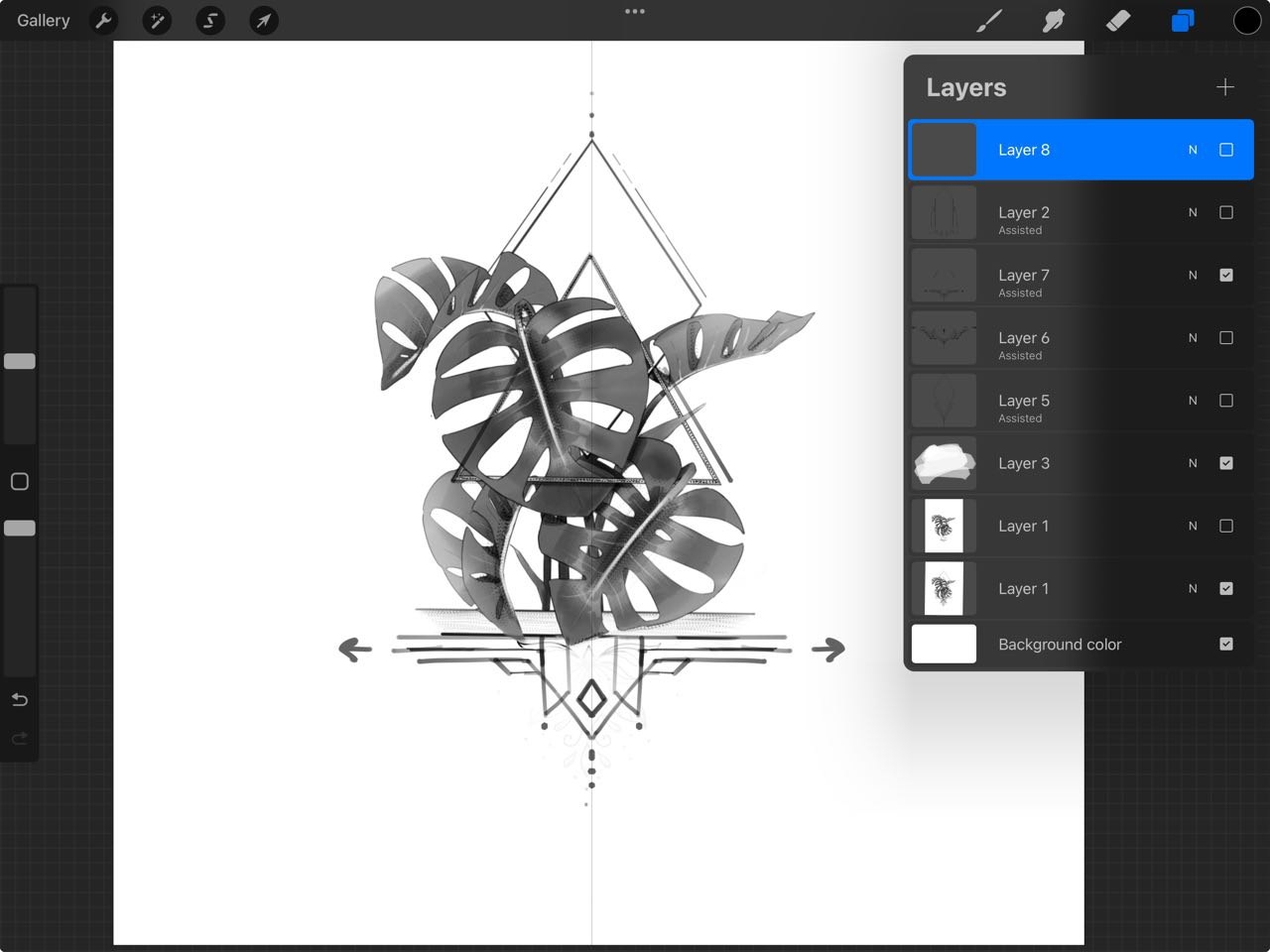Activate the Selection tool
Viewport: 1270px width, 952px height.
pyautogui.click(x=210, y=21)
